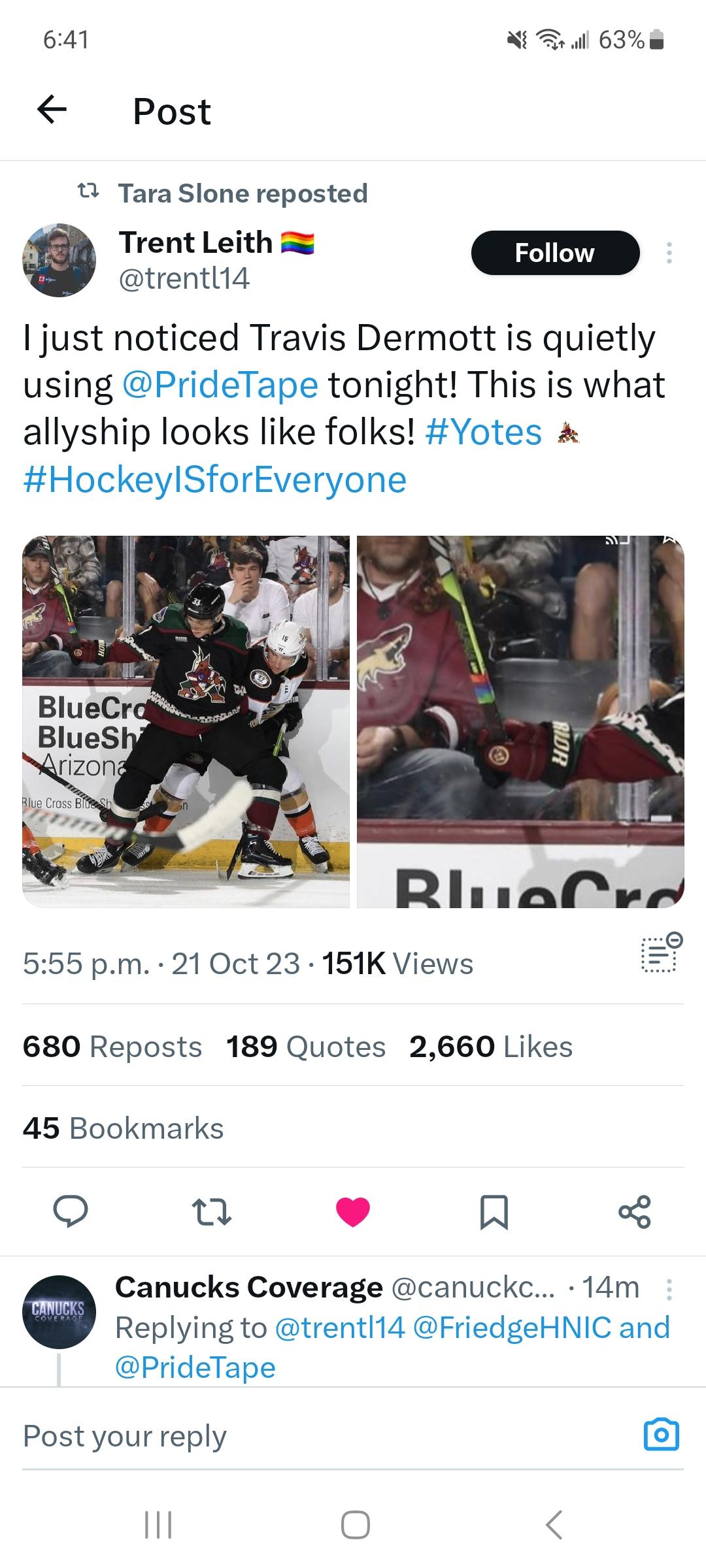Open the @PrideTape mention in post
Screen dimensions: 706x1568
coord(220,385)
